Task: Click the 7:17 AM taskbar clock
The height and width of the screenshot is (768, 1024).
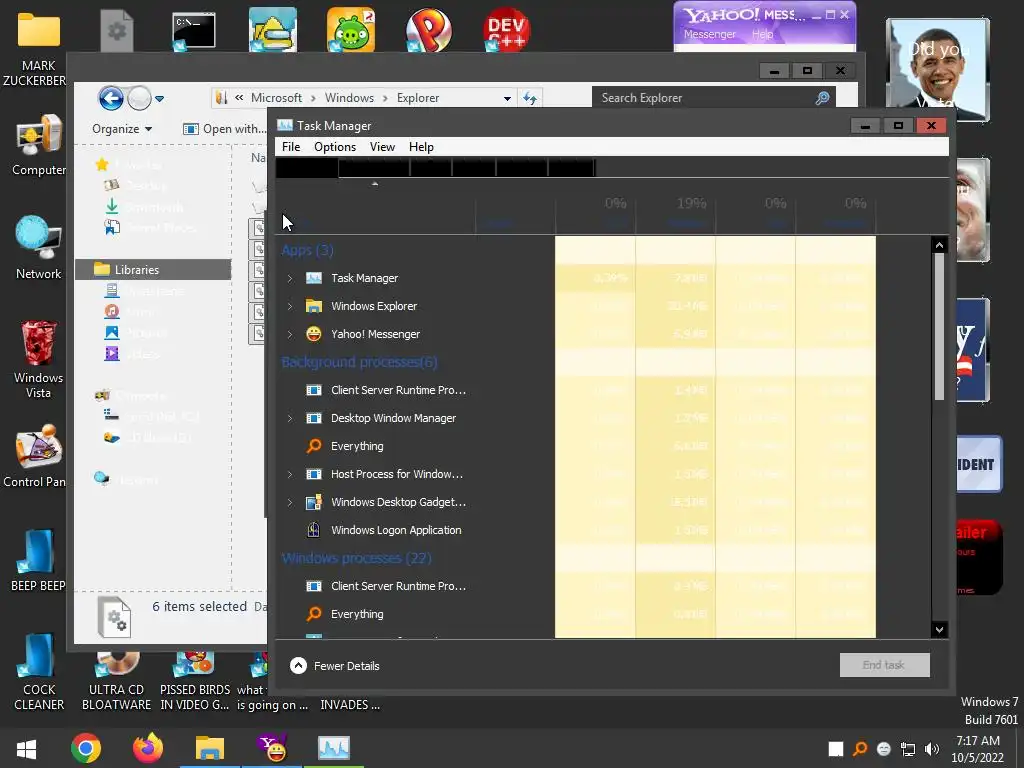Action: (978, 741)
